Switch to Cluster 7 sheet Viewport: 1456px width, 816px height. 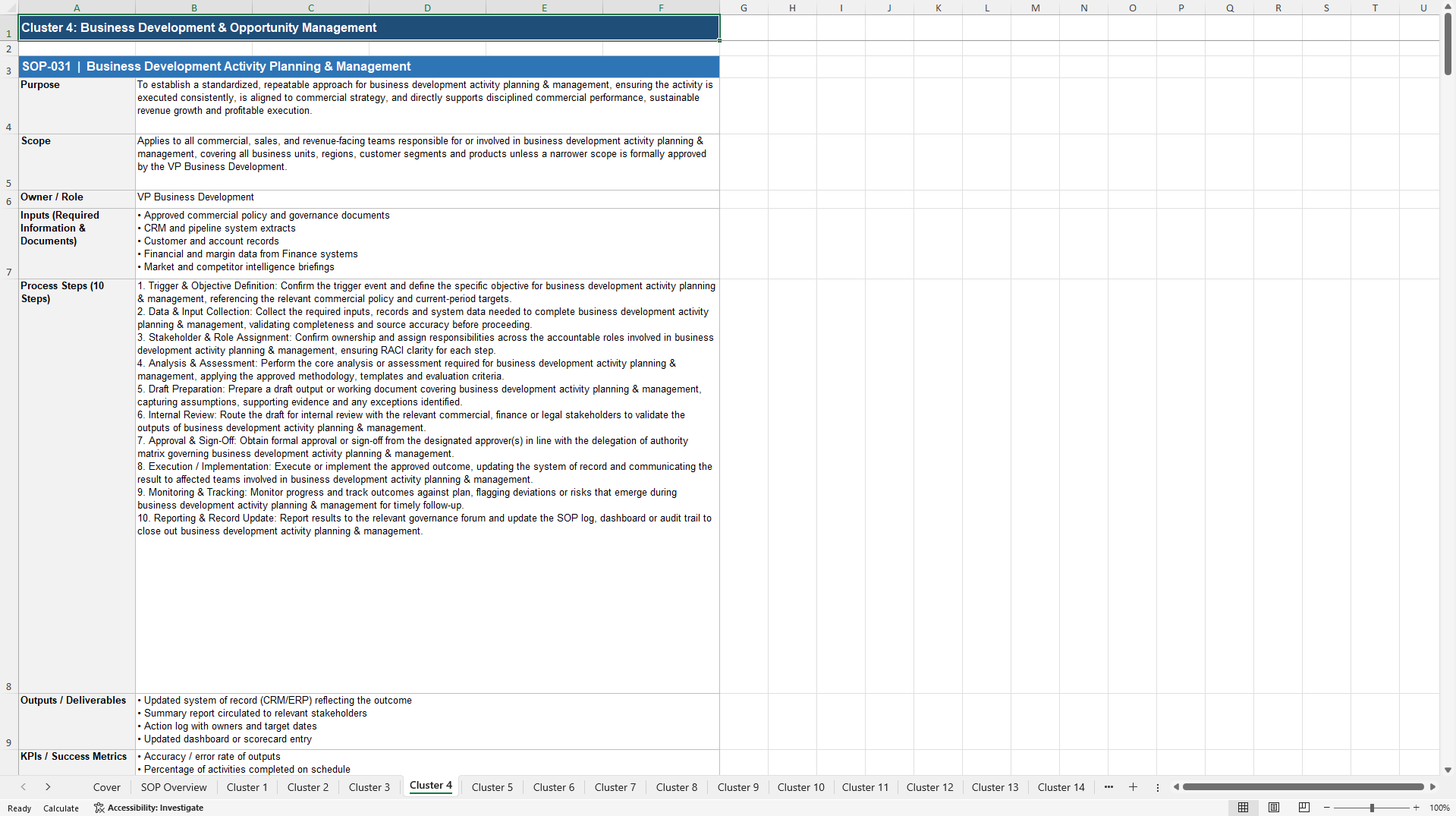tap(615, 787)
